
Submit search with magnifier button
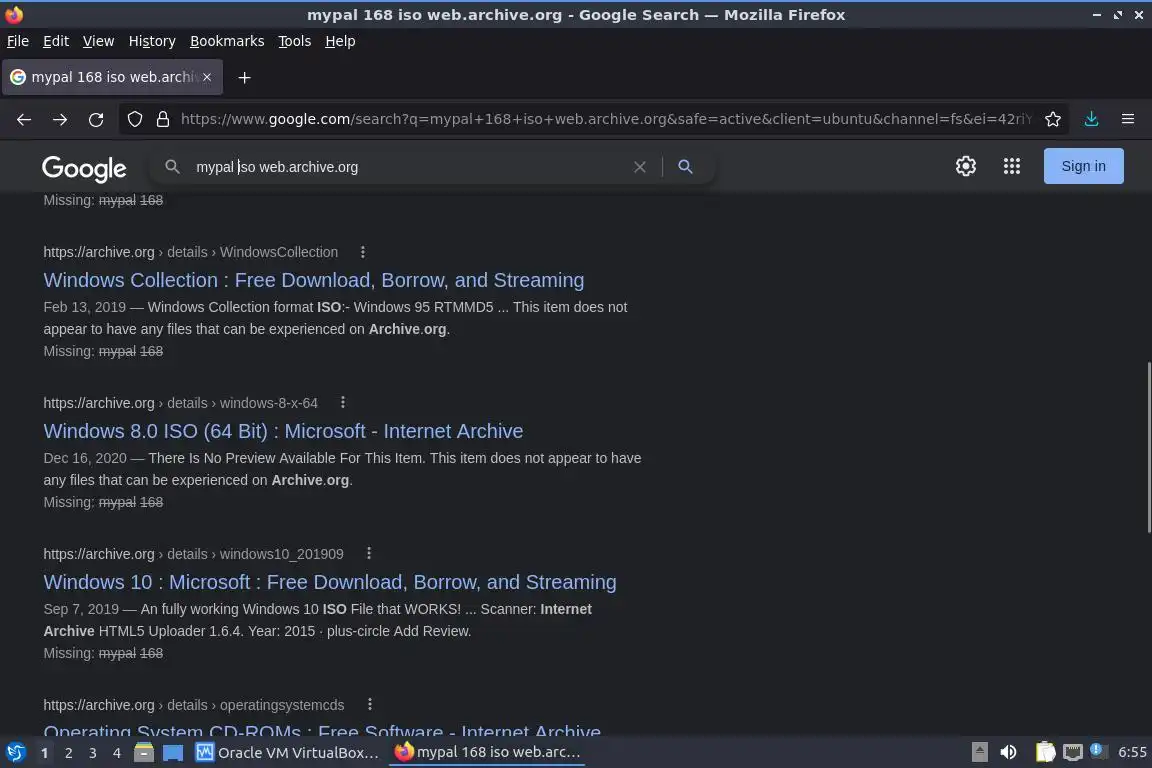pyautogui.click(x=685, y=167)
